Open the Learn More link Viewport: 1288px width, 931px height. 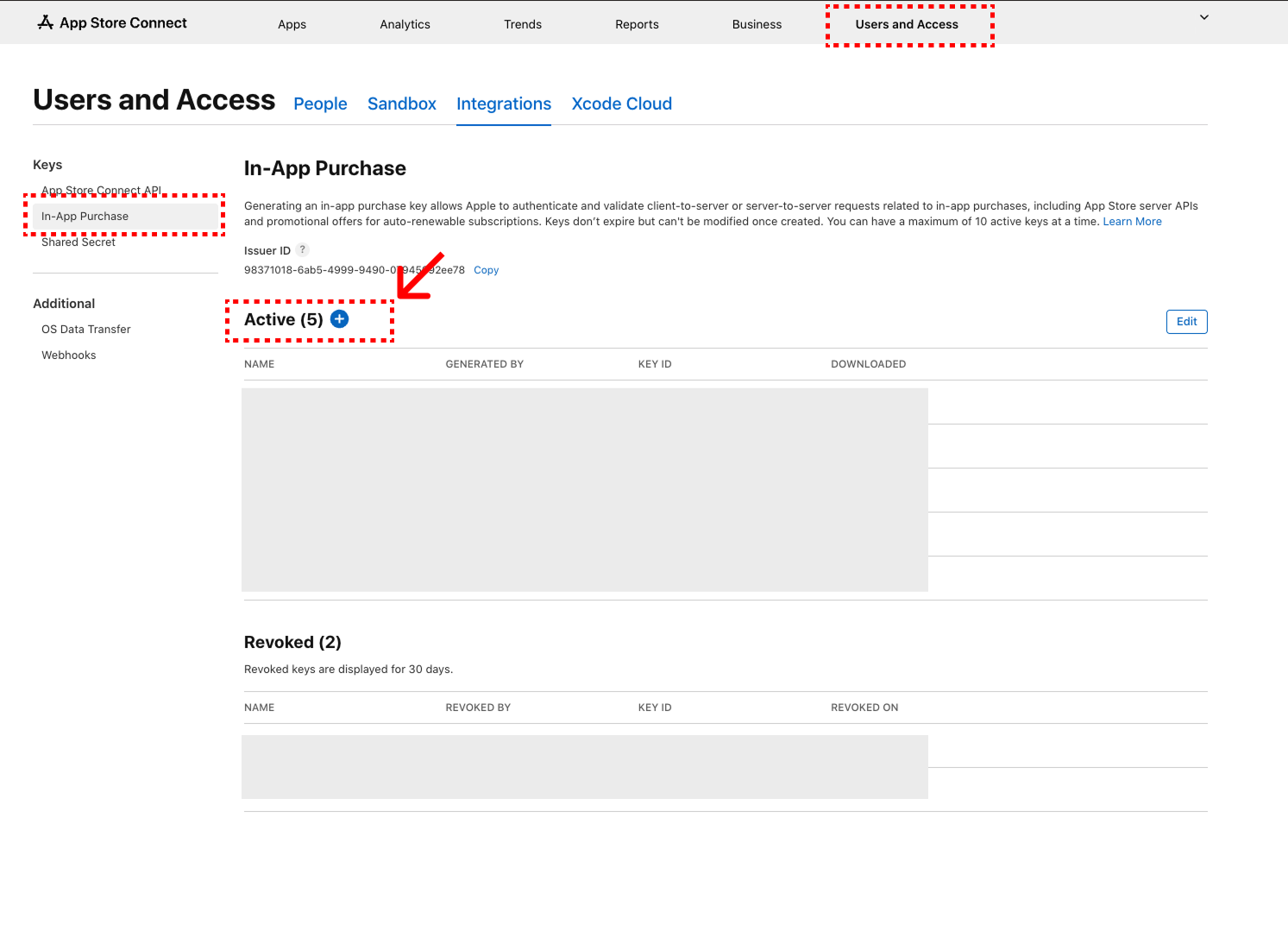click(x=1132, y=222)
